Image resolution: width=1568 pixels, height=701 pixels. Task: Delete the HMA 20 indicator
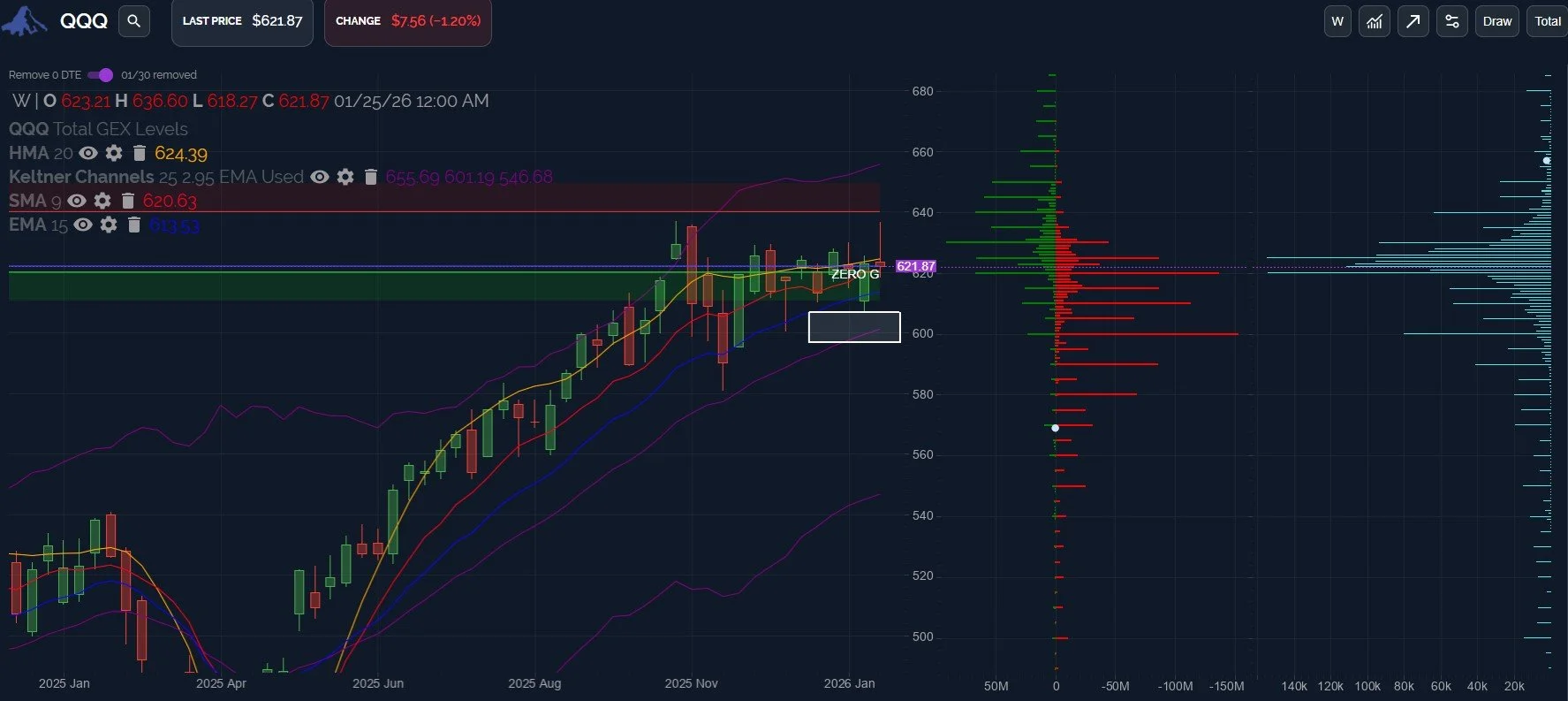click(139, 153)
